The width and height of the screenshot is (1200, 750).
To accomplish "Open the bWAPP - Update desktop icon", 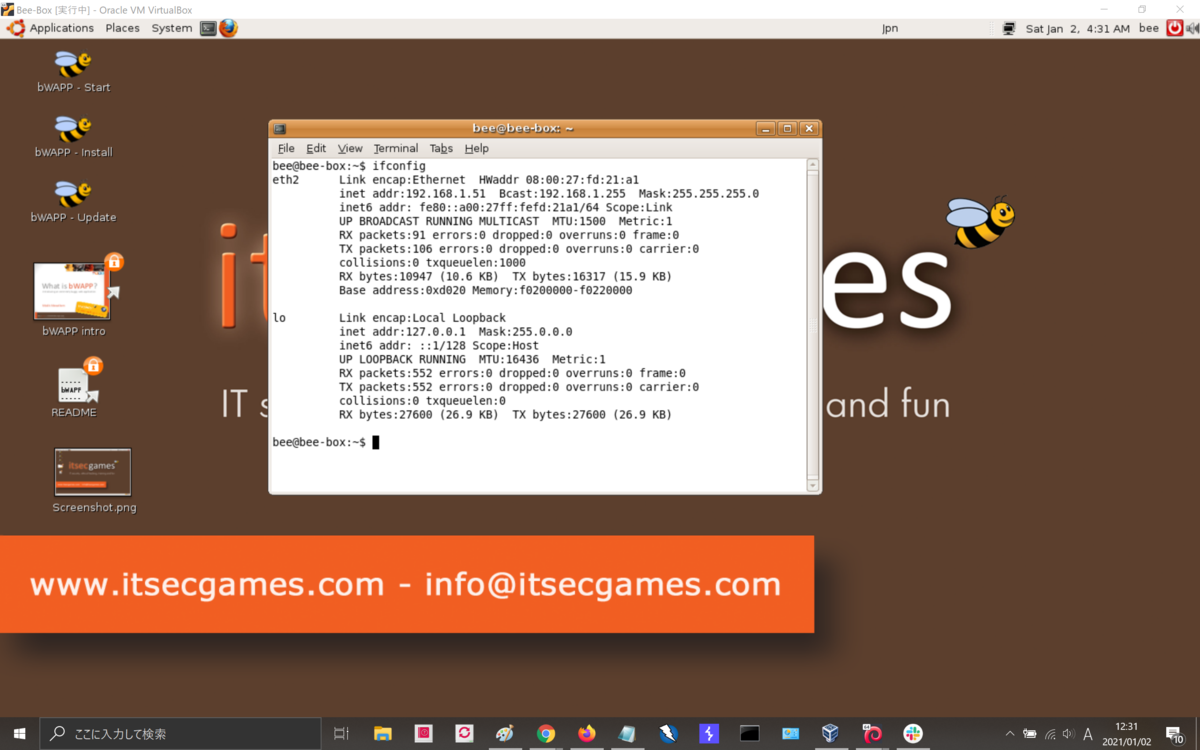I will pos(73,202).
